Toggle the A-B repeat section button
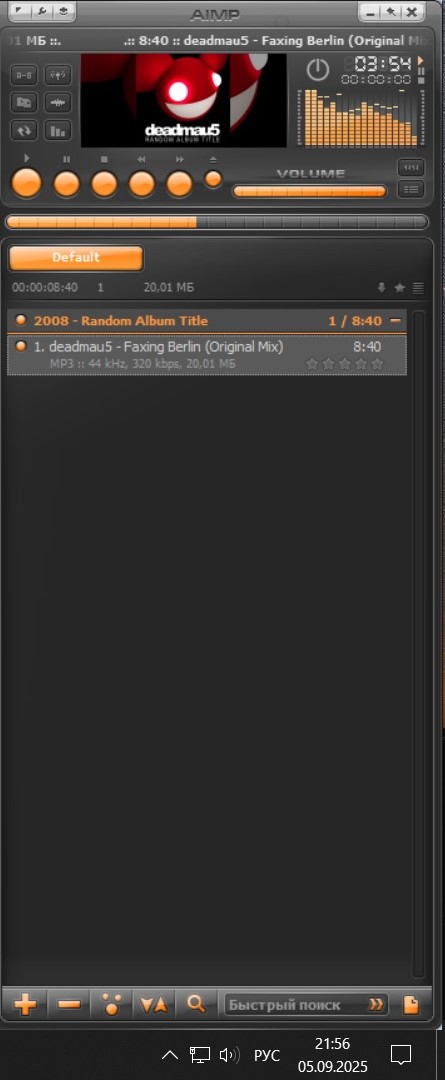 pyautogui.click(x=24, y=75)
